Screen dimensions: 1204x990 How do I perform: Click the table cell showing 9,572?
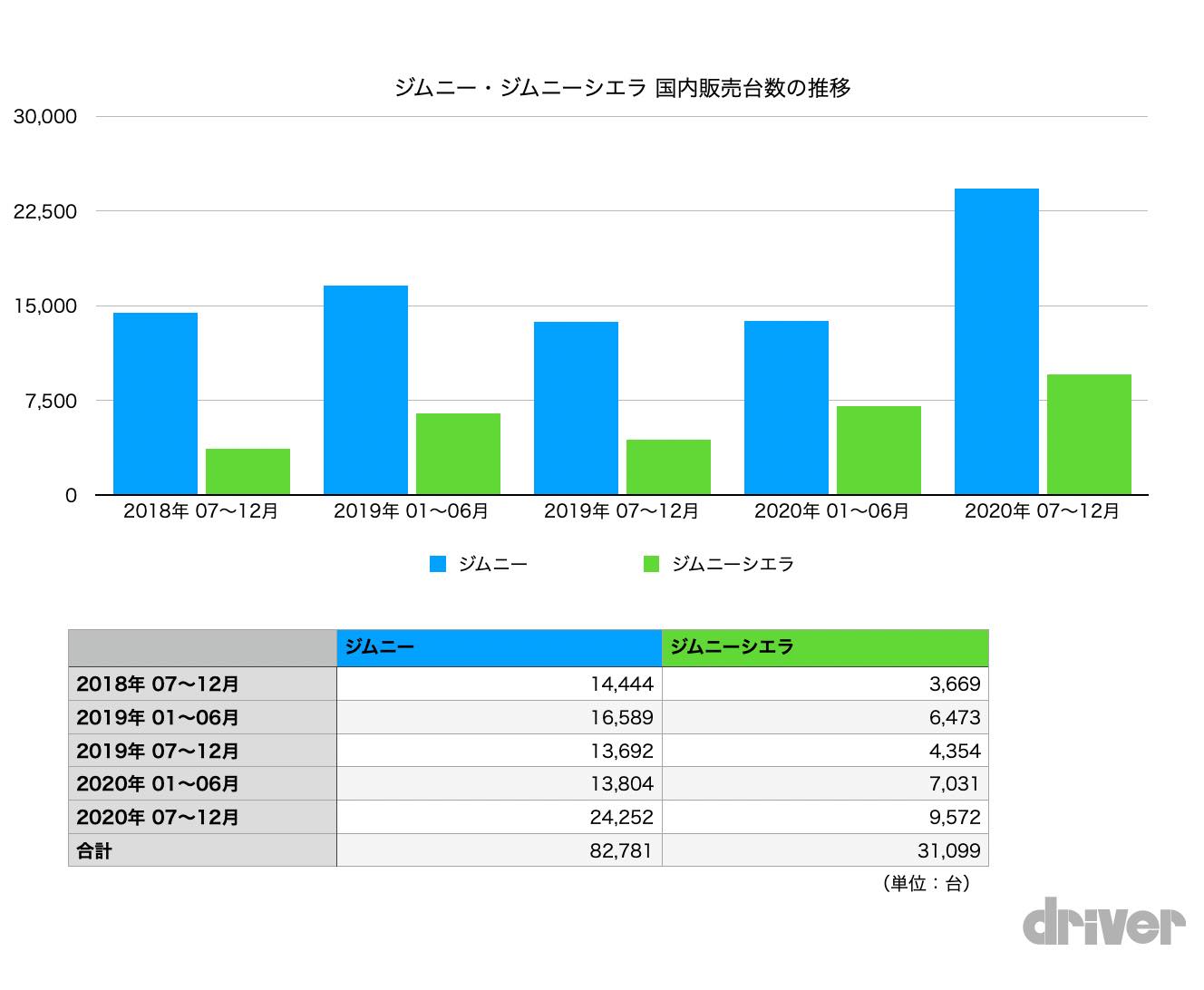pyautogui.click(x=825, y=817)
